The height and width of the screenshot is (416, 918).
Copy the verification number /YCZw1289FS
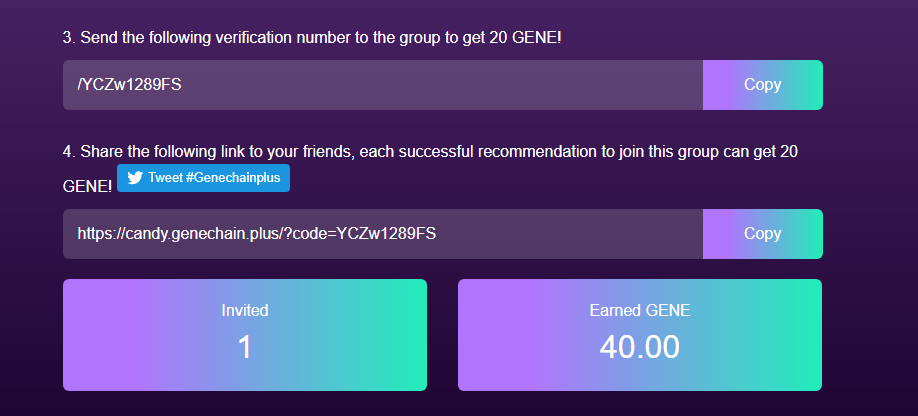[762, 85]
